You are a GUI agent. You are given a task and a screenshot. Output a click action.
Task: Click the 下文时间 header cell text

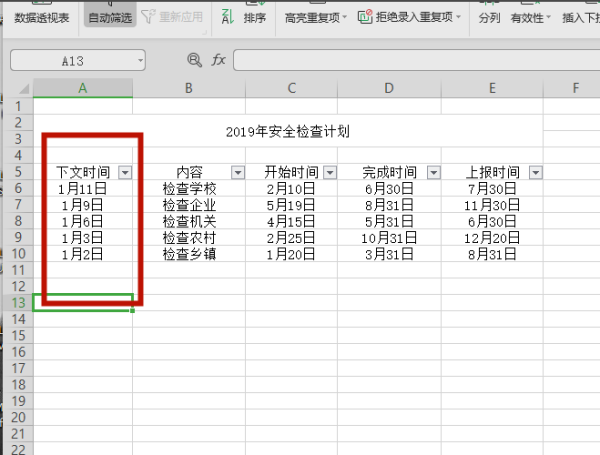83,173
